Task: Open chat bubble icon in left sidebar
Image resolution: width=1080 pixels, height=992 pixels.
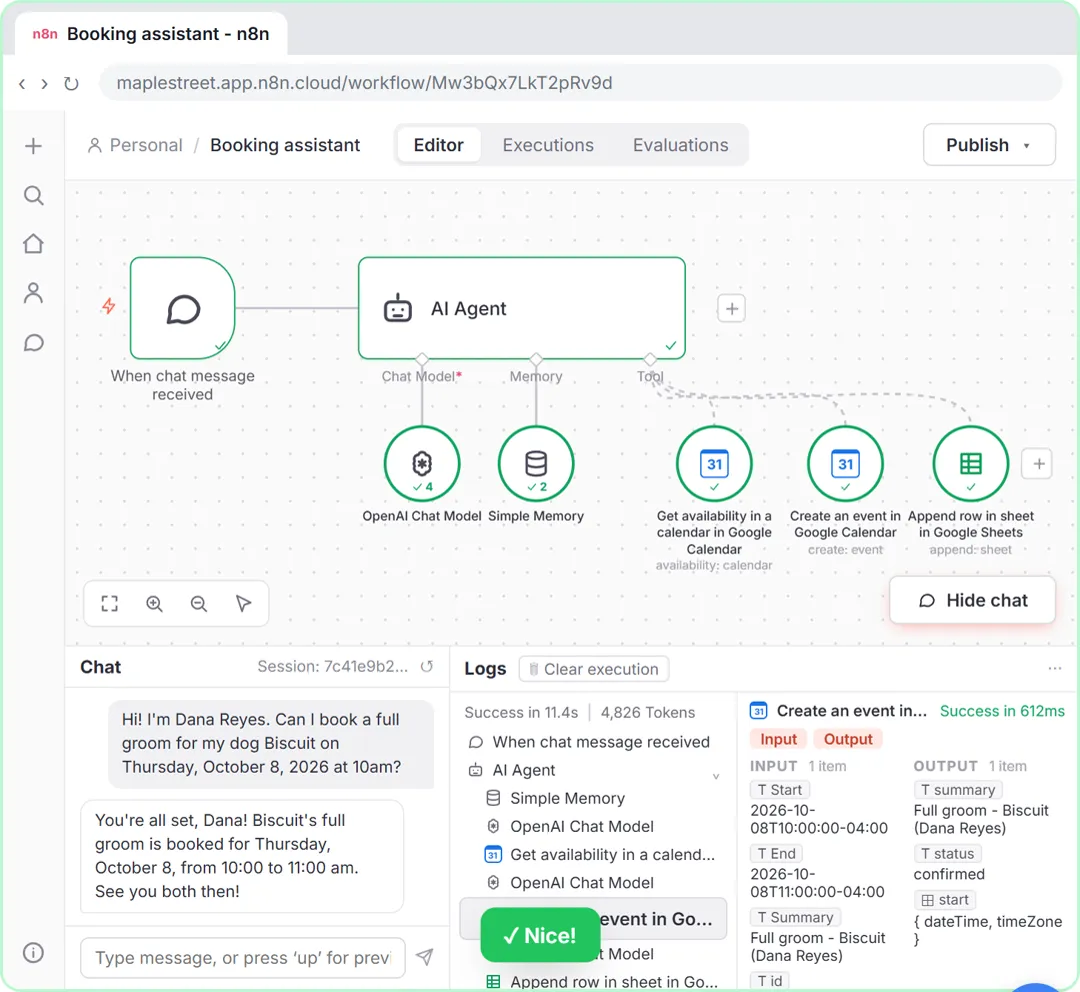Action: 33,342
